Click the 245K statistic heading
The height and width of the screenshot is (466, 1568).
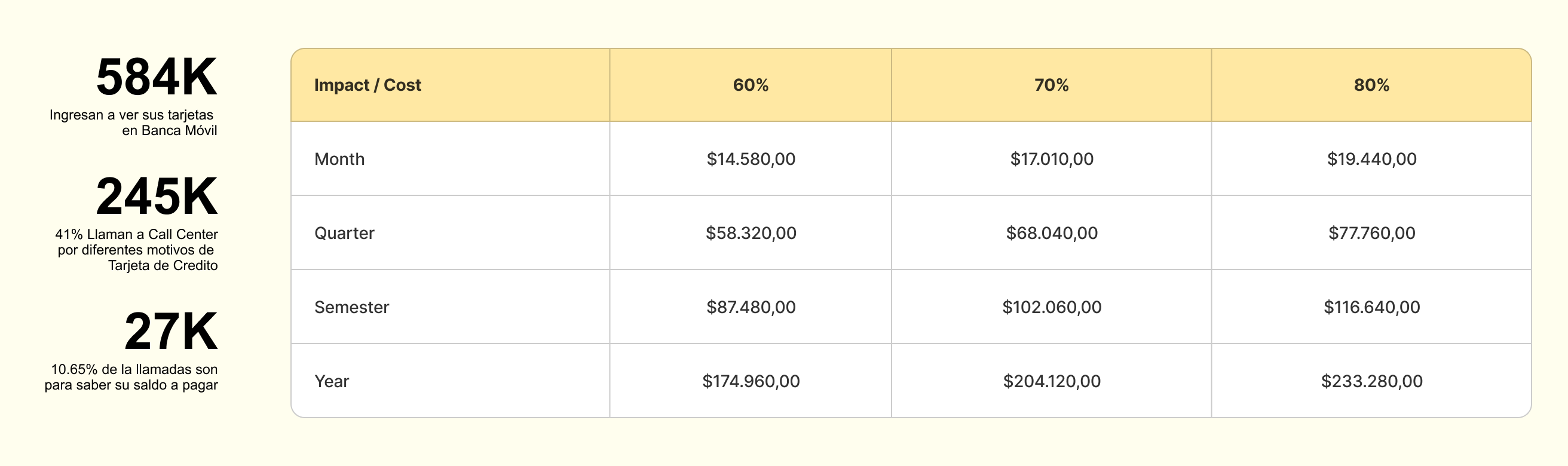(x=157, y=197)
